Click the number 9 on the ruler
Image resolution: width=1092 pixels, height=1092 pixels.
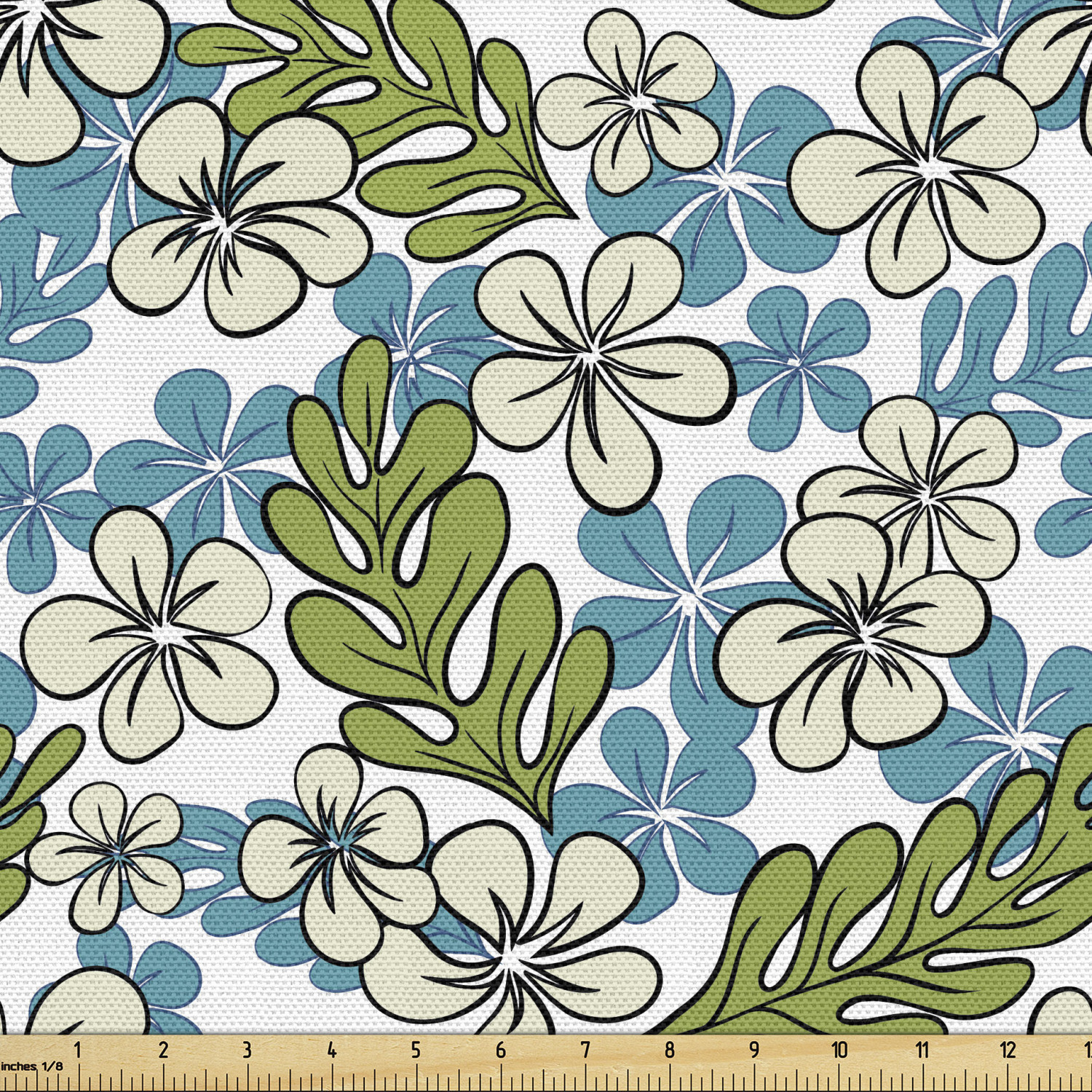tap(753, 1050)
